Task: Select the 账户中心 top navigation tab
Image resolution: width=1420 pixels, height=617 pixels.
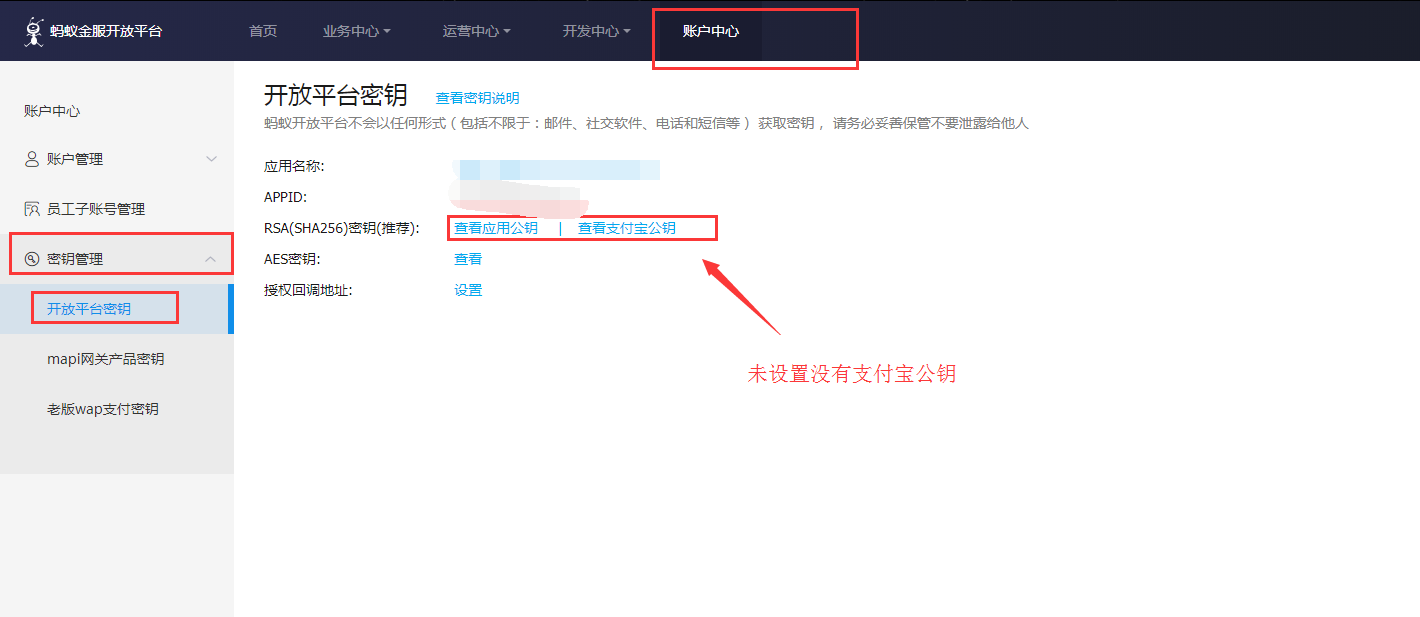Action: coord(711,31)
